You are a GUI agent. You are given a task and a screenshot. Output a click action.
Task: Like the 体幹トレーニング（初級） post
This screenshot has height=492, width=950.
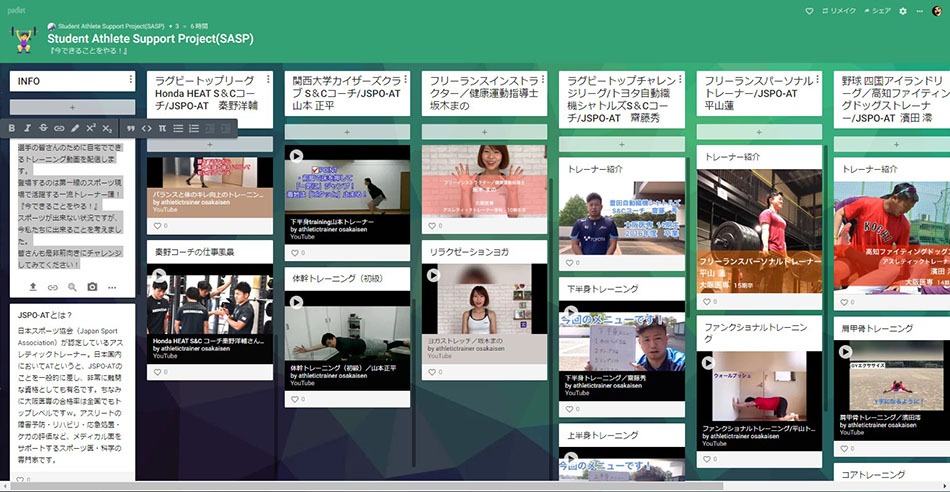(296, 399)
